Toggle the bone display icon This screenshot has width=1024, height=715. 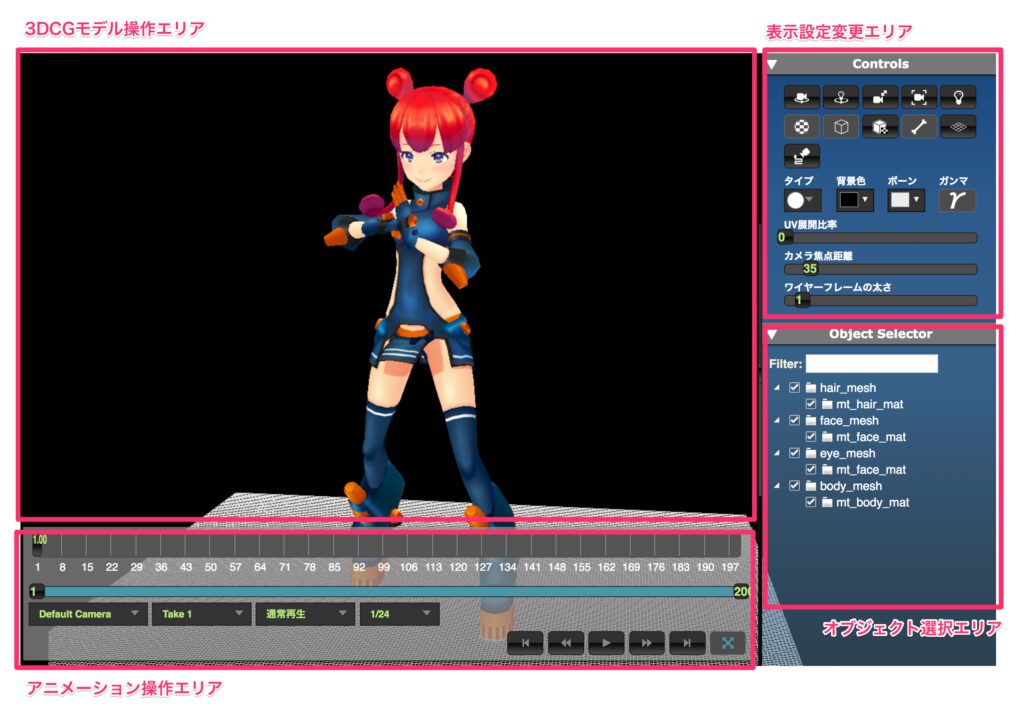click(919, 127)
